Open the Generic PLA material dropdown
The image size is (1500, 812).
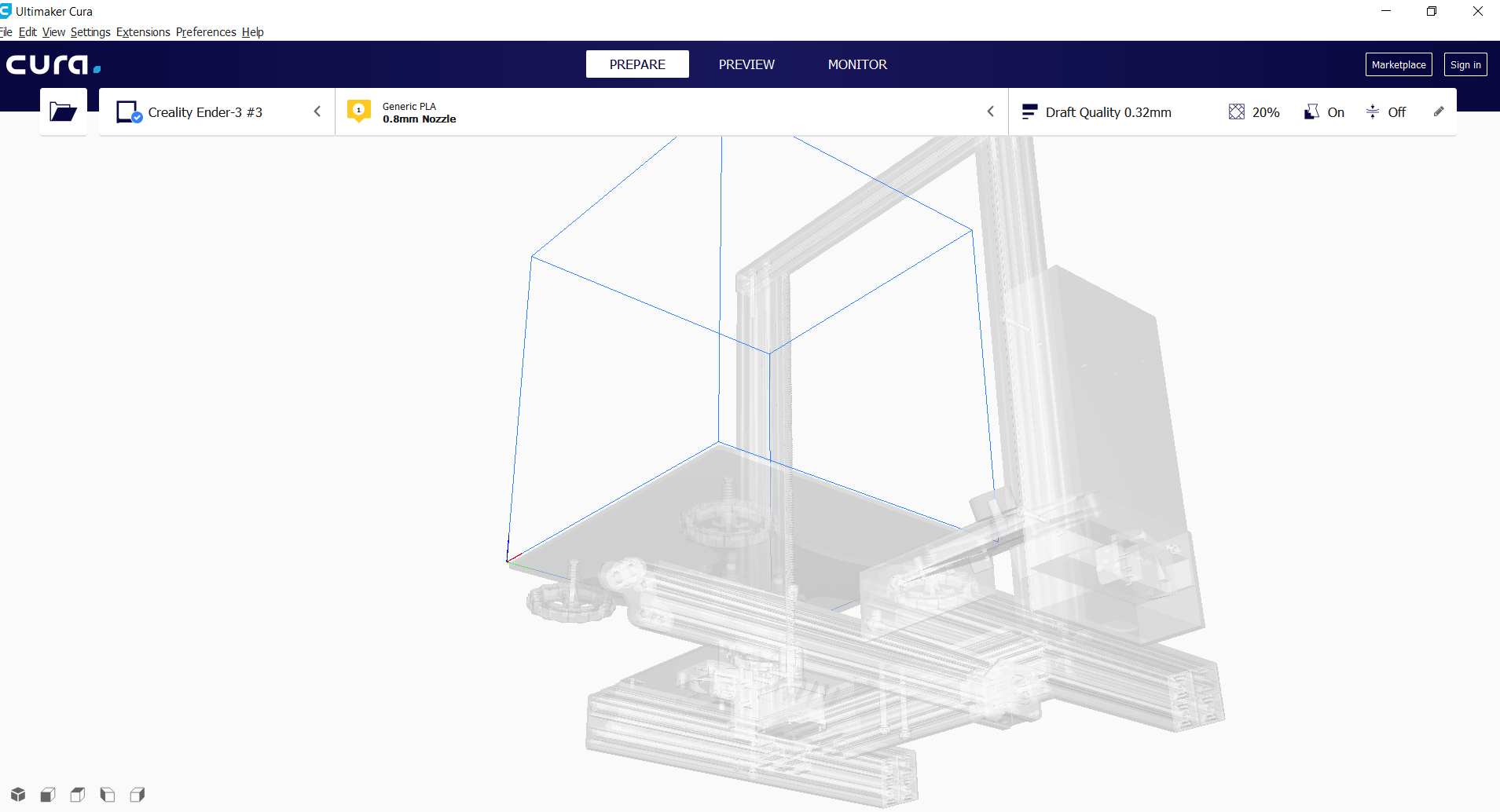[672, 112]
